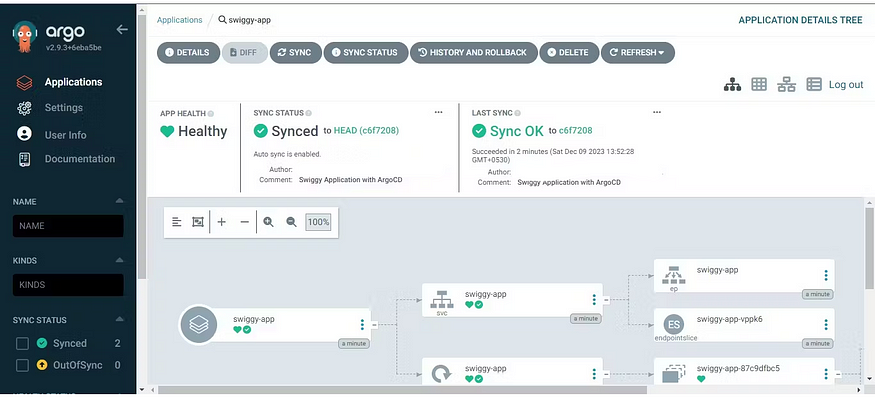
Task: Click the svc service node icon
Action: point(442,300)
